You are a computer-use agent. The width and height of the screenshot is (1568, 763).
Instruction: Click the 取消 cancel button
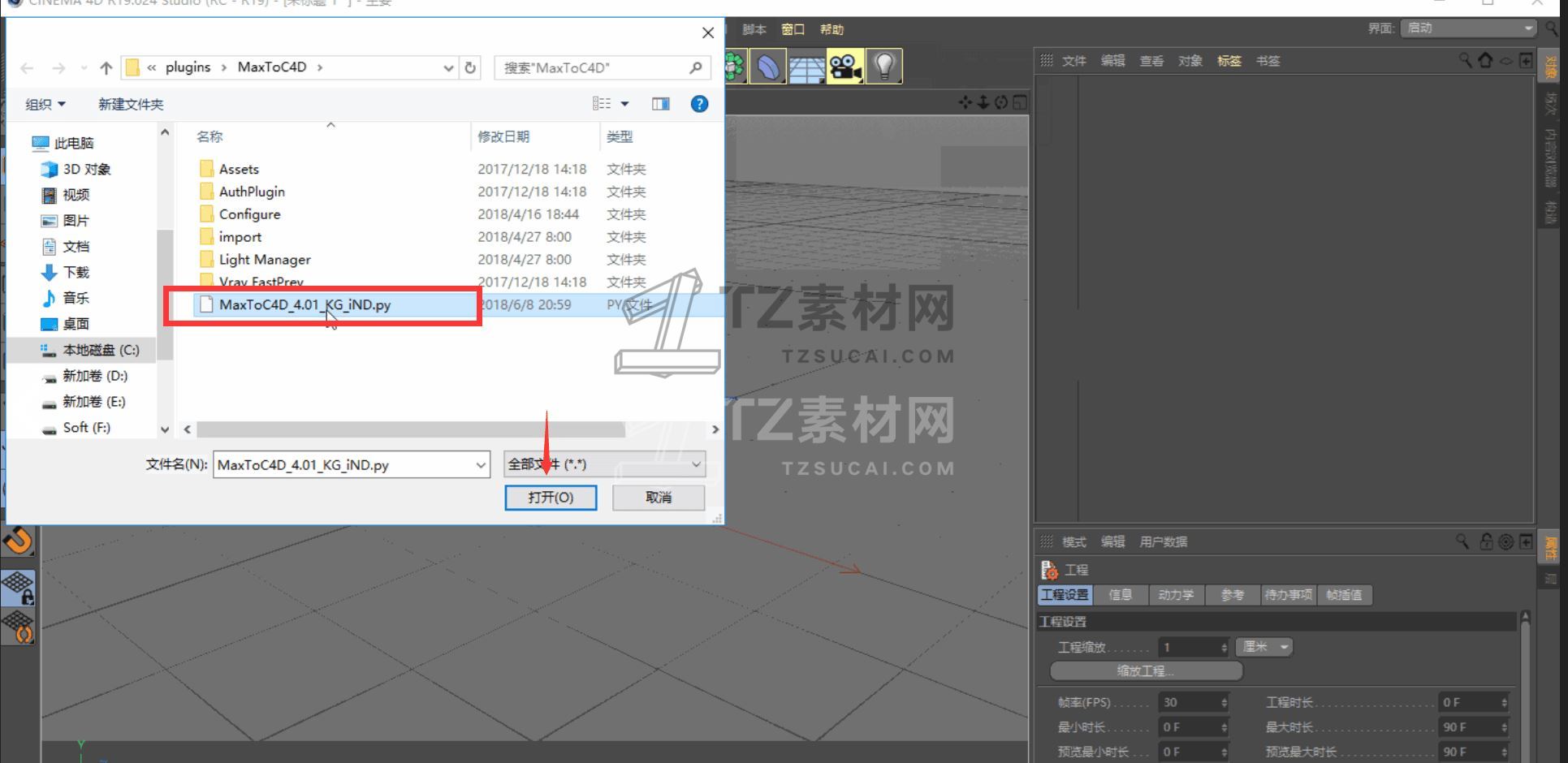point(659,498)
